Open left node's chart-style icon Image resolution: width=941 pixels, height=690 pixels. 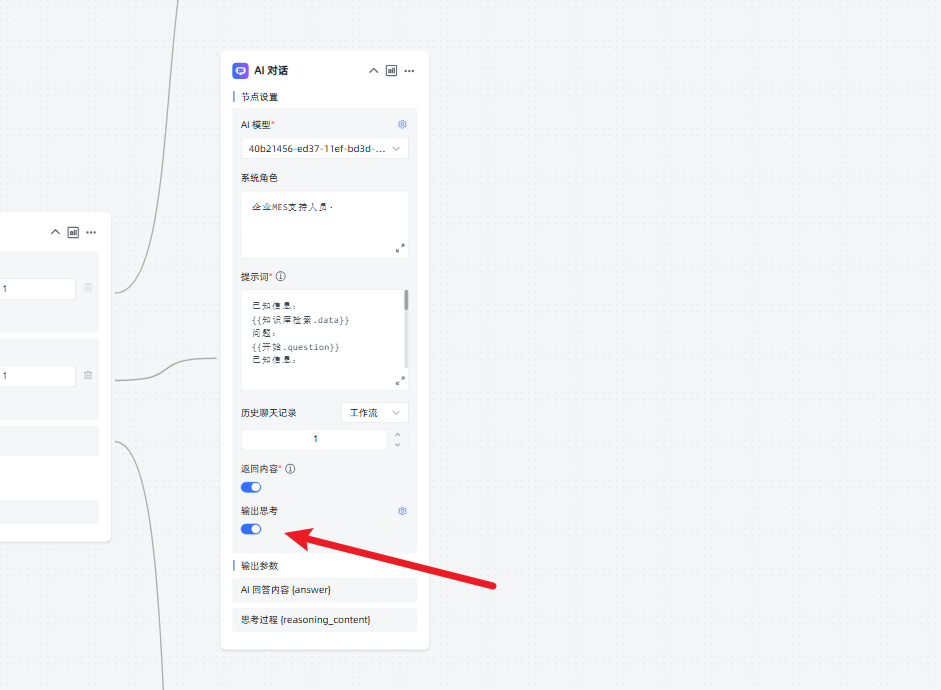point(73,232)
